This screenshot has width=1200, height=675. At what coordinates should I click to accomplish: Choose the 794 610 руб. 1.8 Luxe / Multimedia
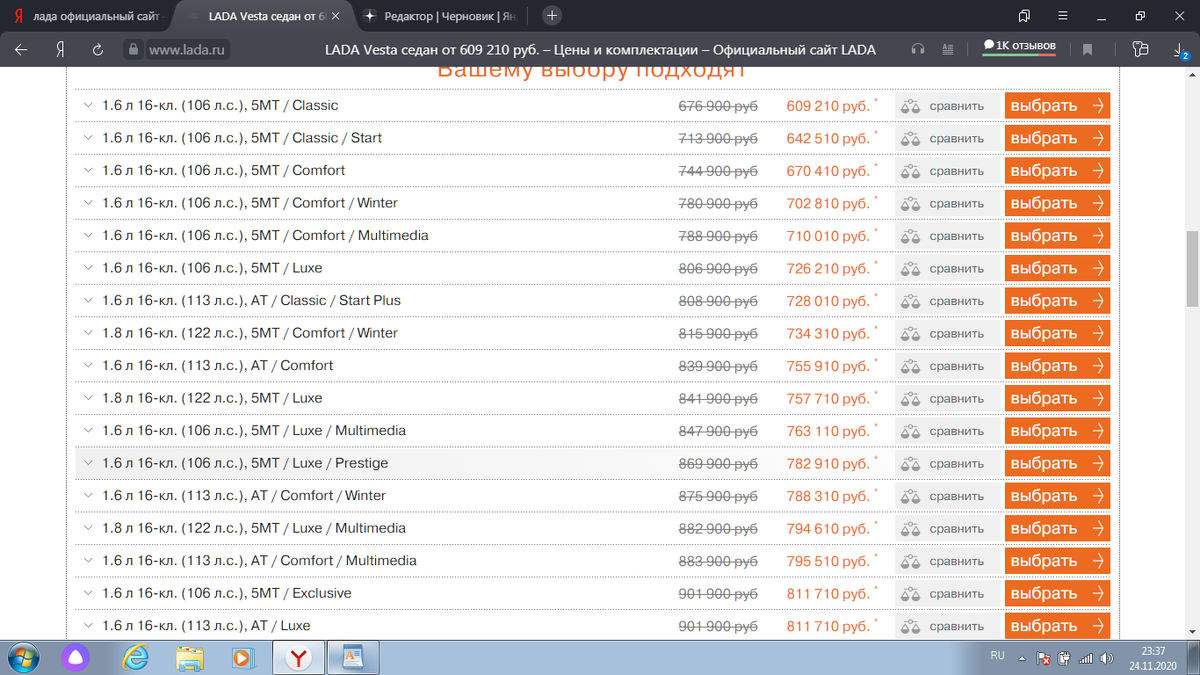(x=1057, y=528)
